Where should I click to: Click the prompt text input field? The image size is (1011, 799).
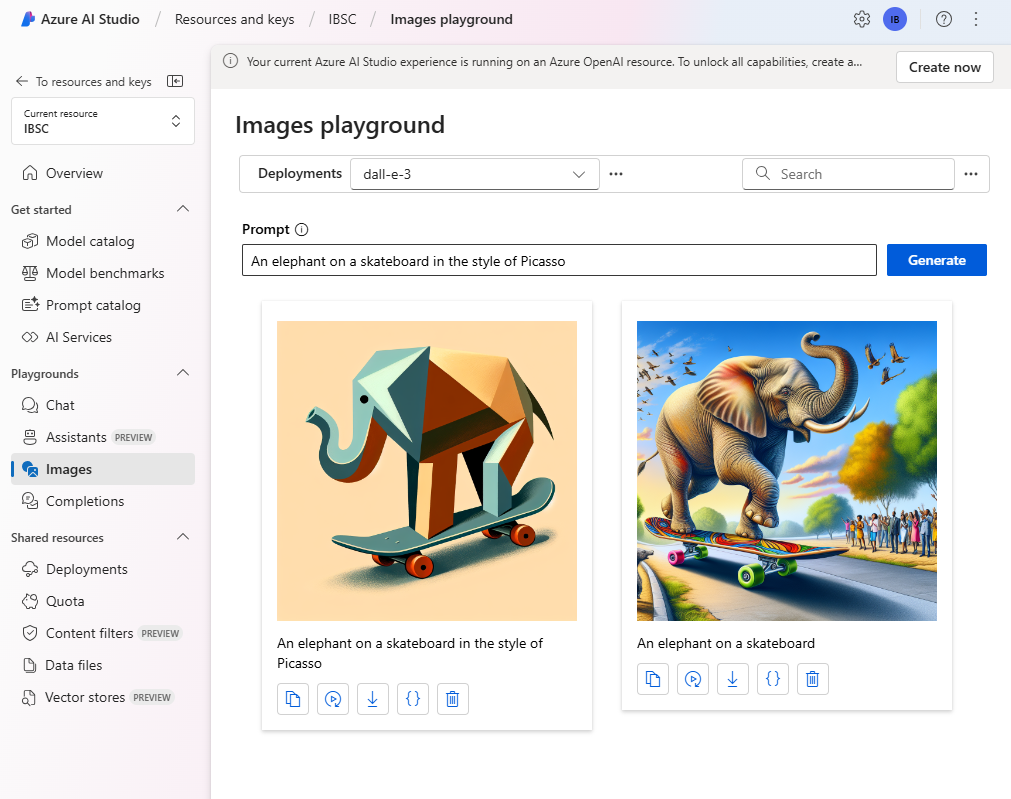point(559,260)
